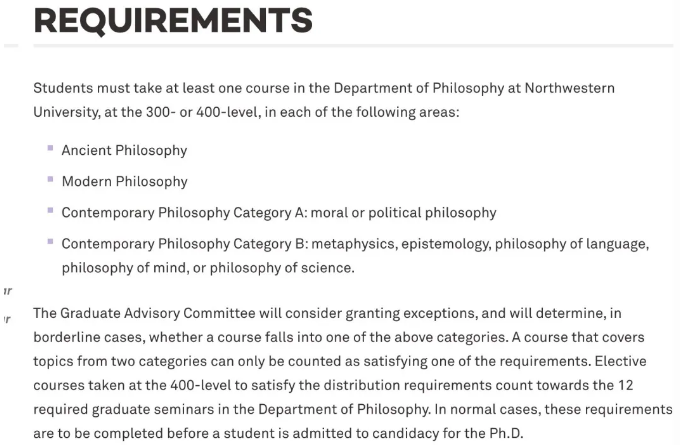Click the Modern Philosophy list item
Screen dimensions: 680x445
click(x=124, y=181)
